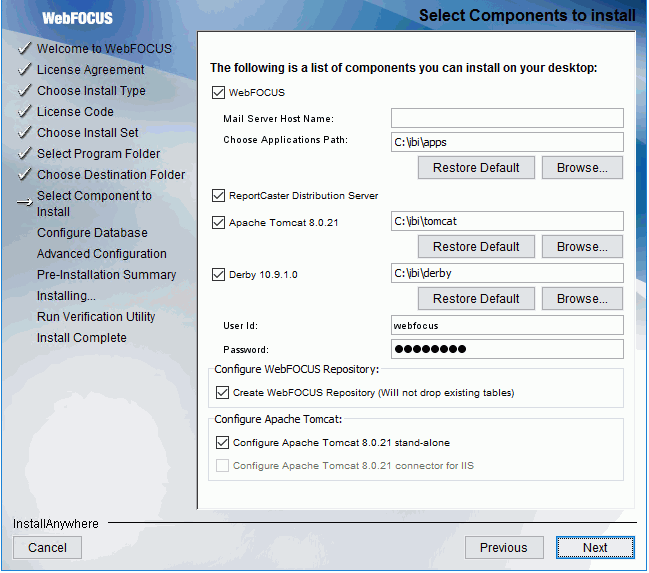Click the Welcome to WebFOCUS step

104,48
